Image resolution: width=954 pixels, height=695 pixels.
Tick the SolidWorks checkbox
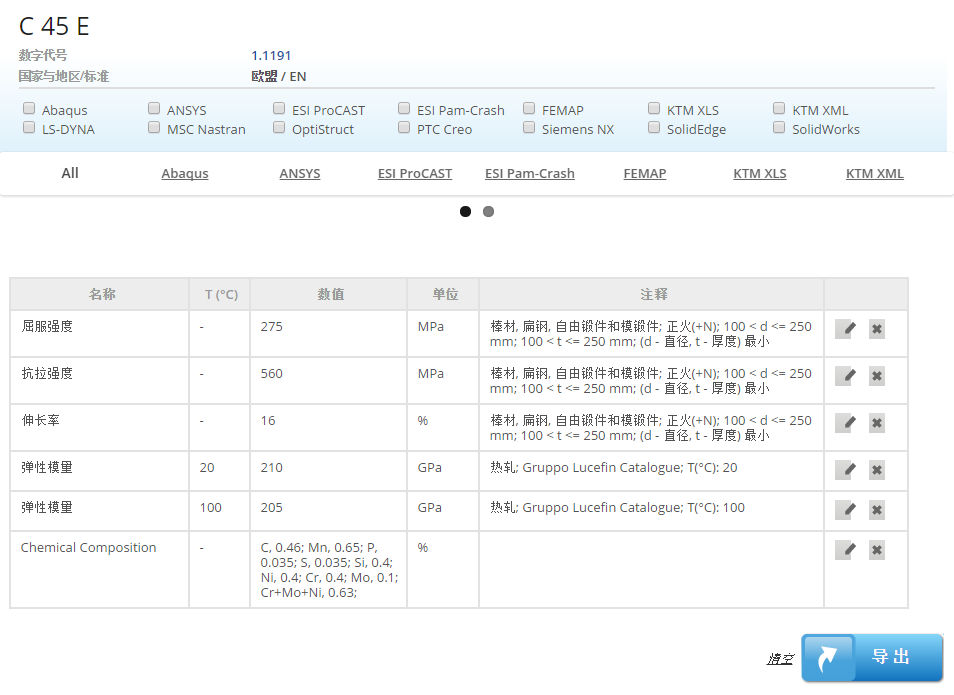point(780,128)
